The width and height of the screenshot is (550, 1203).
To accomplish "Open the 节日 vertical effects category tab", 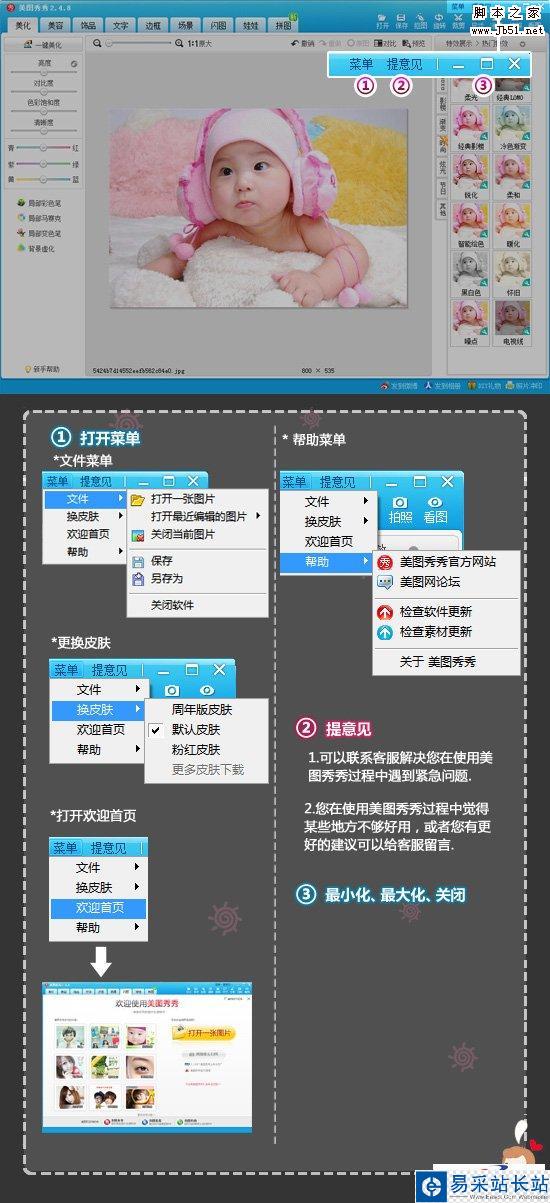I will [x=443, y=186].
